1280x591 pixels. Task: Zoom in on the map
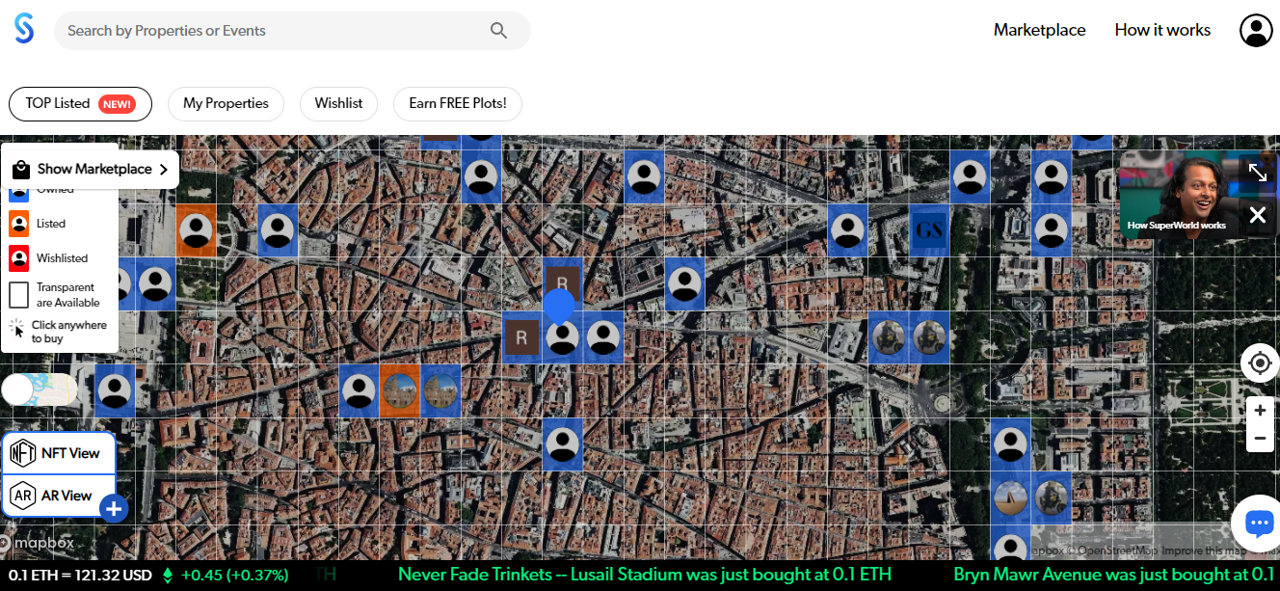1259,411
